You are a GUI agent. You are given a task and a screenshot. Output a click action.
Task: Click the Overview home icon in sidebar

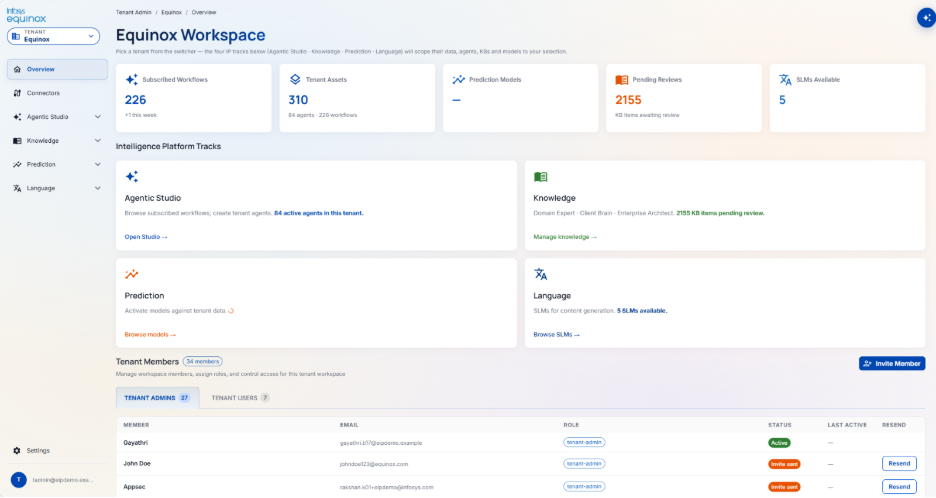tap(17, 69)
